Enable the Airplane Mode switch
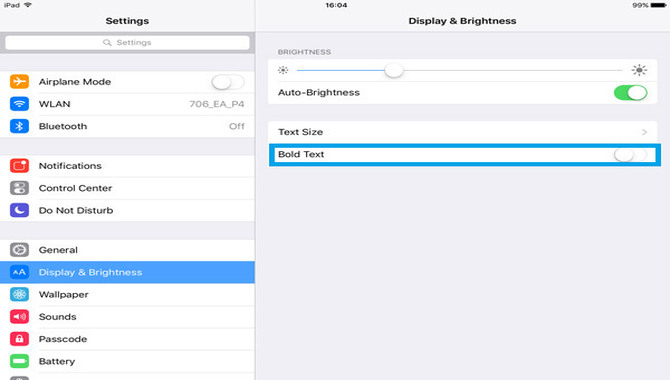The height and width of the screenshot is (380, 670). tap(228, 82)
